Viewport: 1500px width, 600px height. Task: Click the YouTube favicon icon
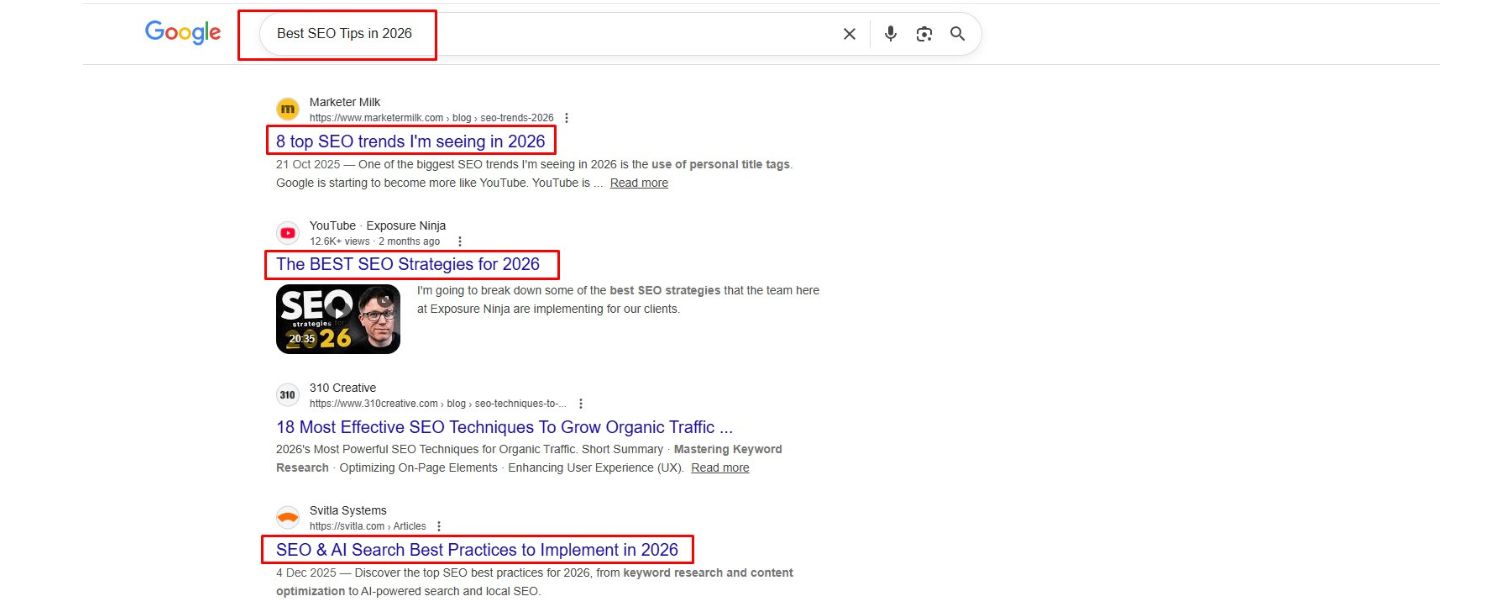point(288,233)
